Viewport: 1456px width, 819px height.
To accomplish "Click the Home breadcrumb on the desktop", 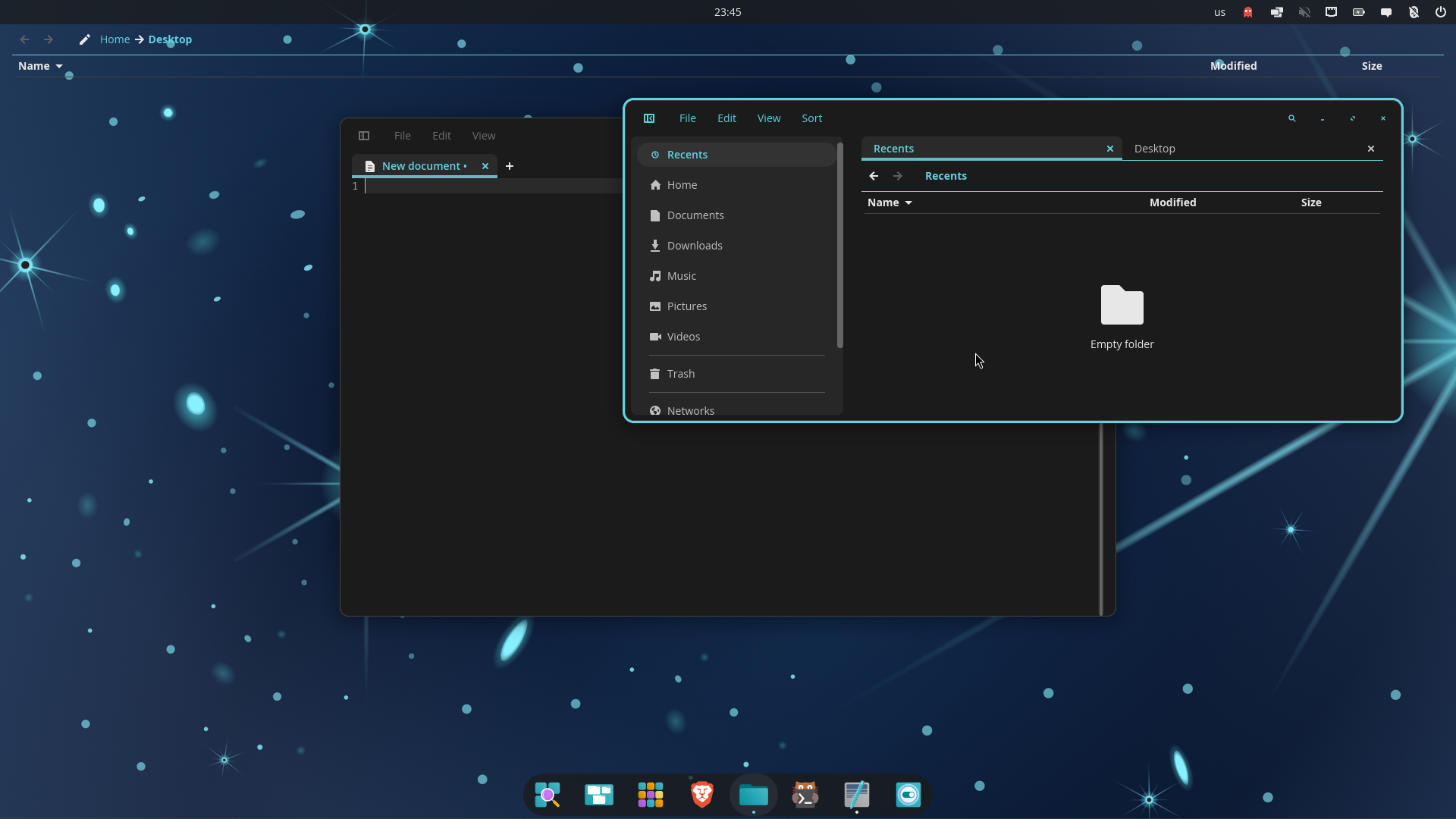I will [x=115, y=39].
